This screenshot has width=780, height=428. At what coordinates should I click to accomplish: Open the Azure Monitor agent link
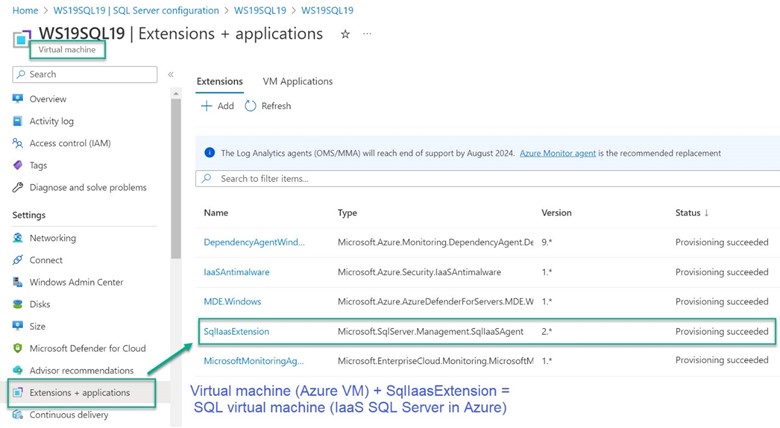557,153
